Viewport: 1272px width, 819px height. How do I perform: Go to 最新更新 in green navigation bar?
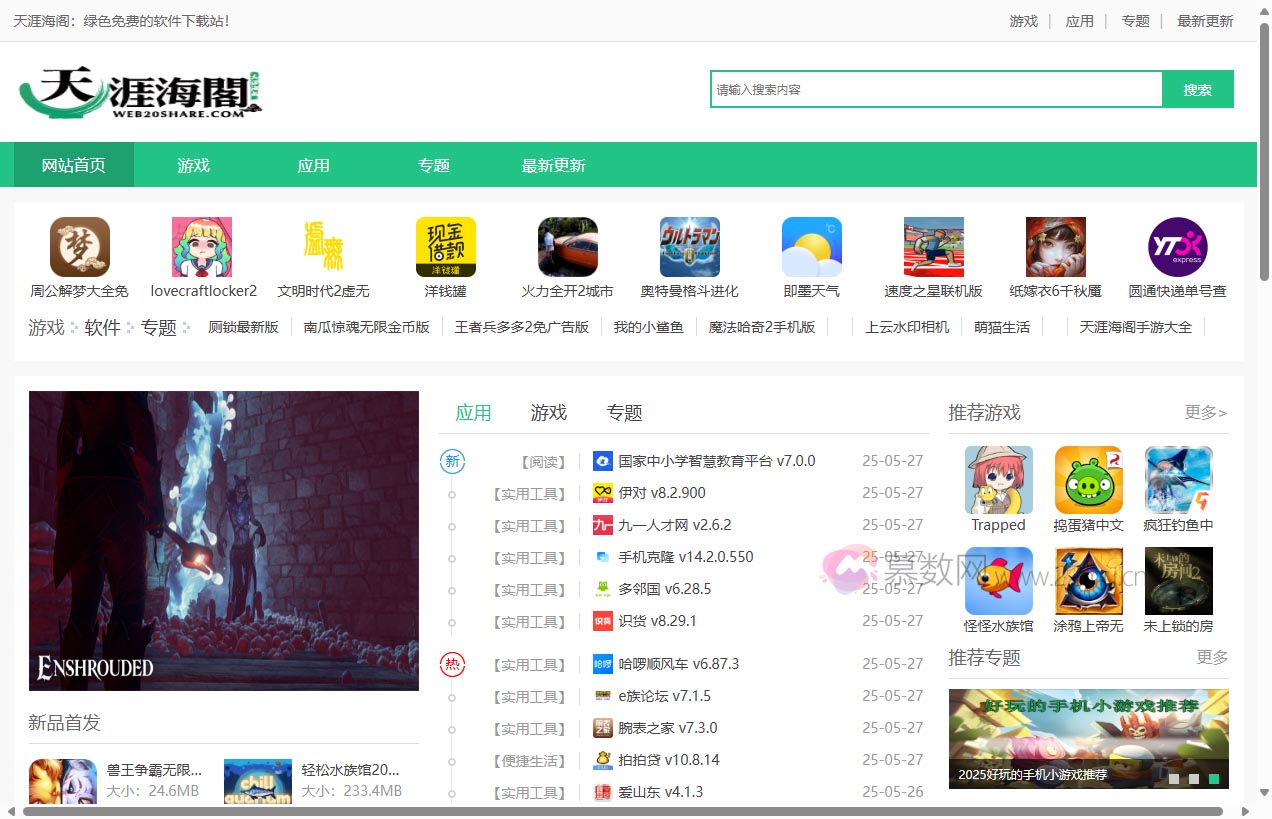pyautogui.click(x=553, y=165)
